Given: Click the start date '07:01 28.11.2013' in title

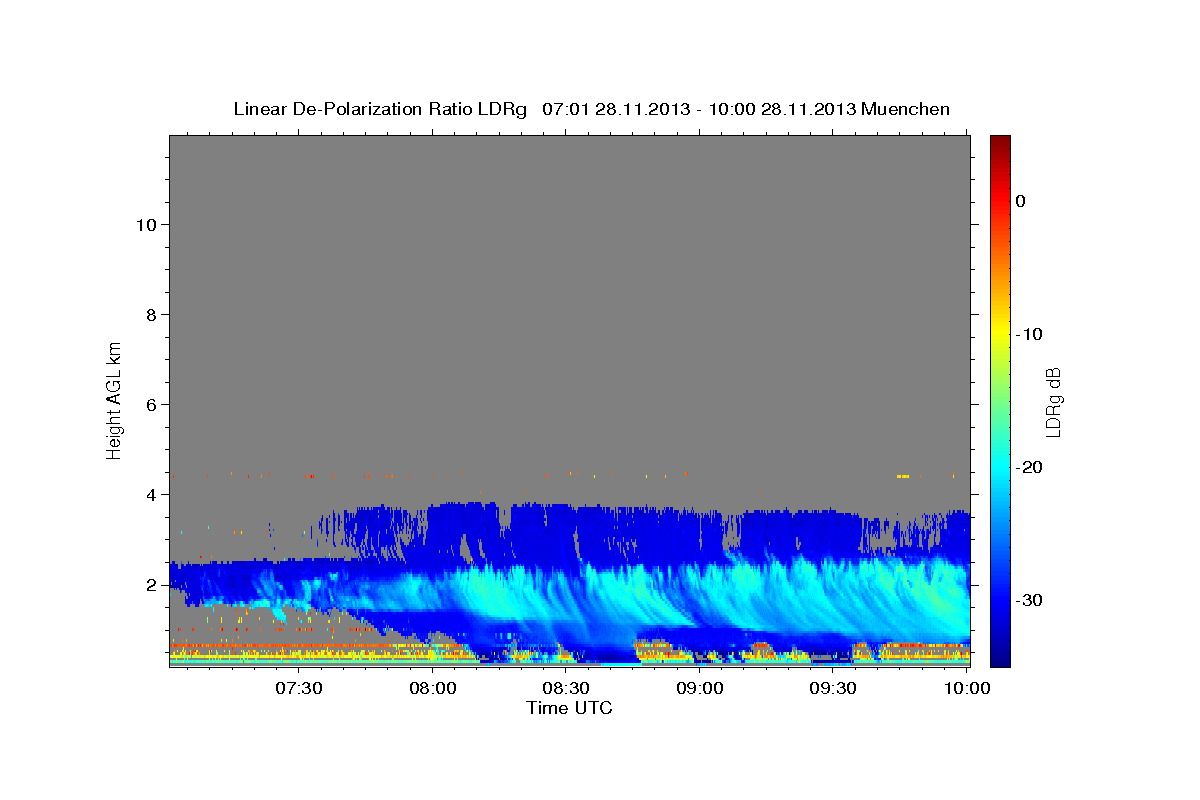Looking at the screenshot, I should coord(615,109).
